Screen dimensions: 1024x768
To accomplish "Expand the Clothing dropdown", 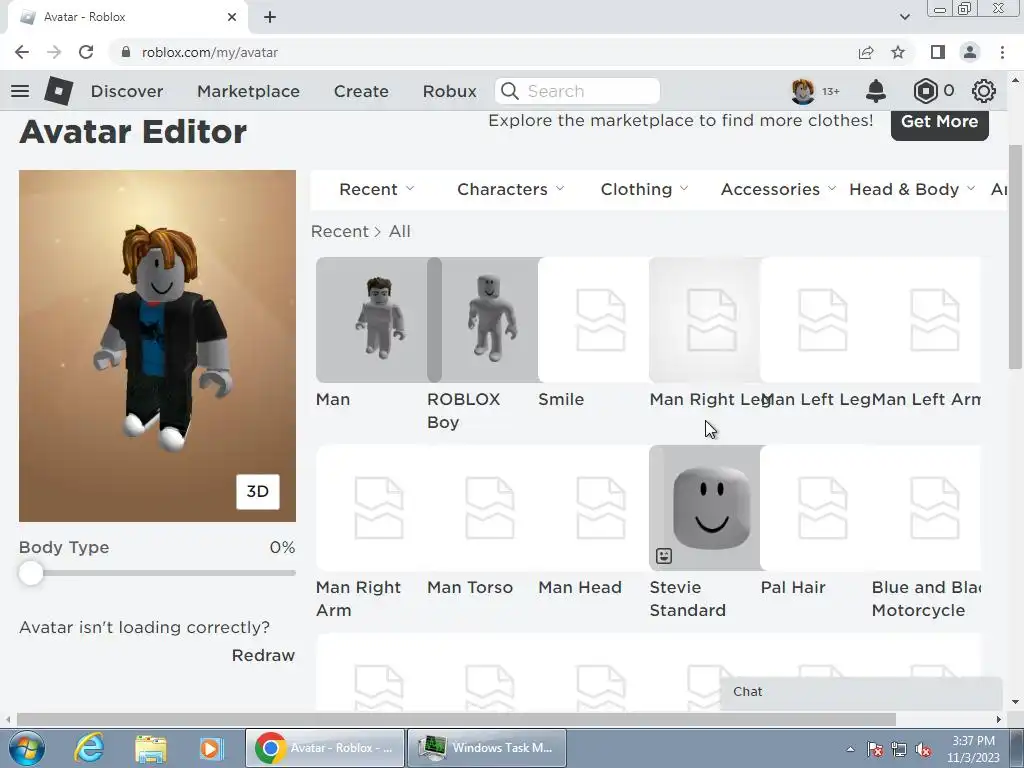I will coord(645,189).
